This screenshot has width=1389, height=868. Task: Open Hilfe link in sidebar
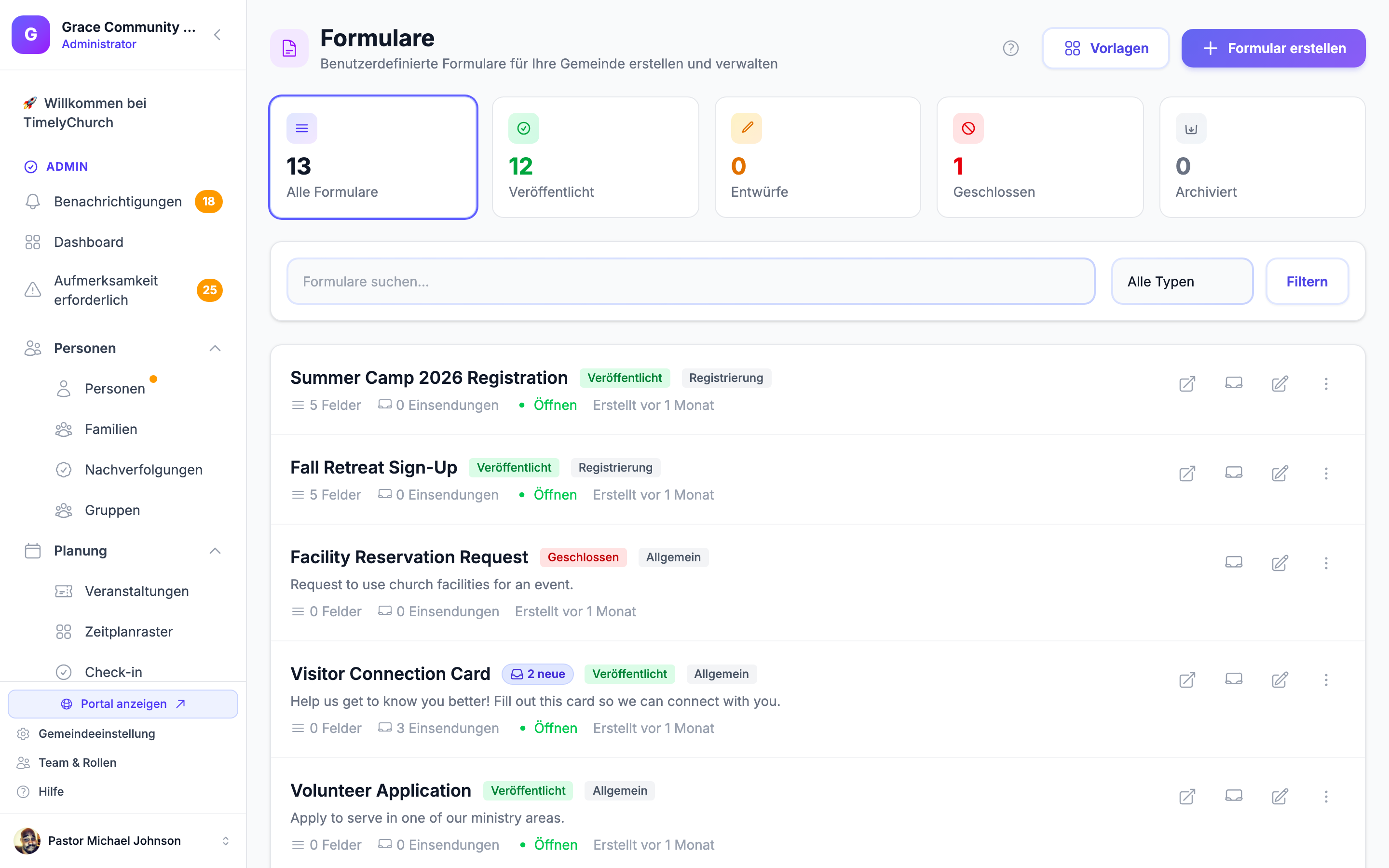click(51, 792)
